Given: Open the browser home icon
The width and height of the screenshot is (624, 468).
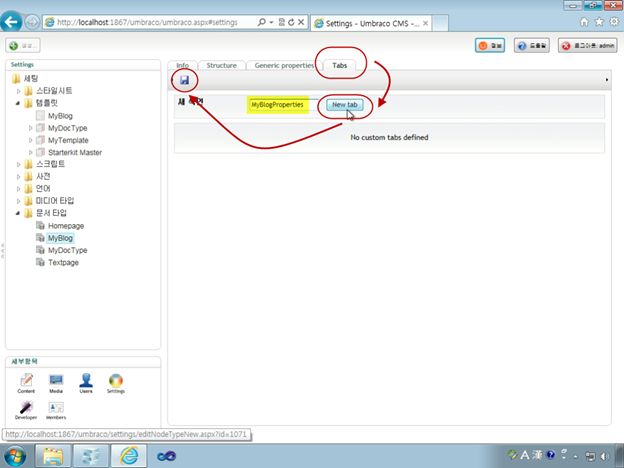Looking at the screenshot, I should pos(584,22).
